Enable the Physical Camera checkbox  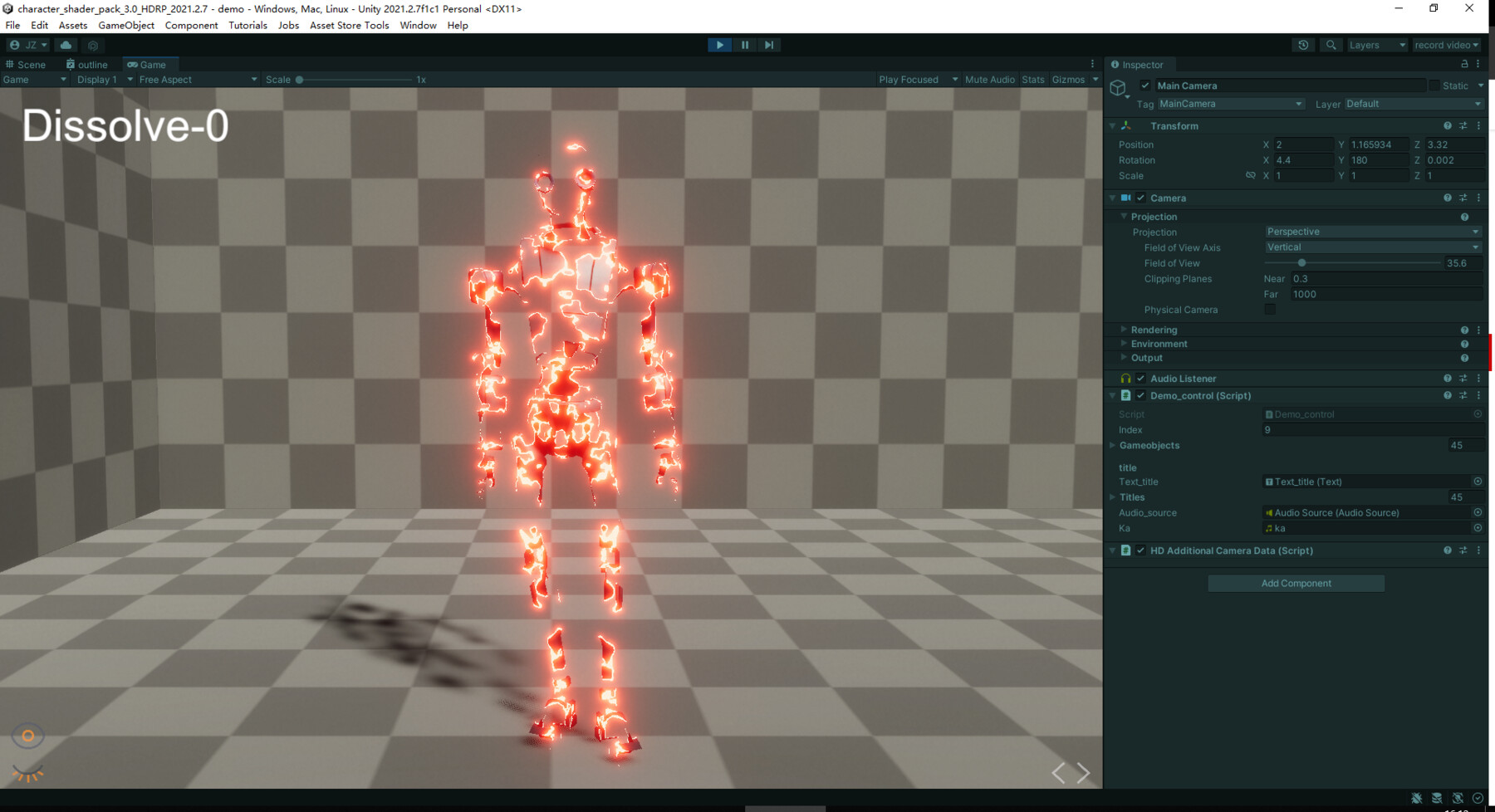pos(1270,309)
